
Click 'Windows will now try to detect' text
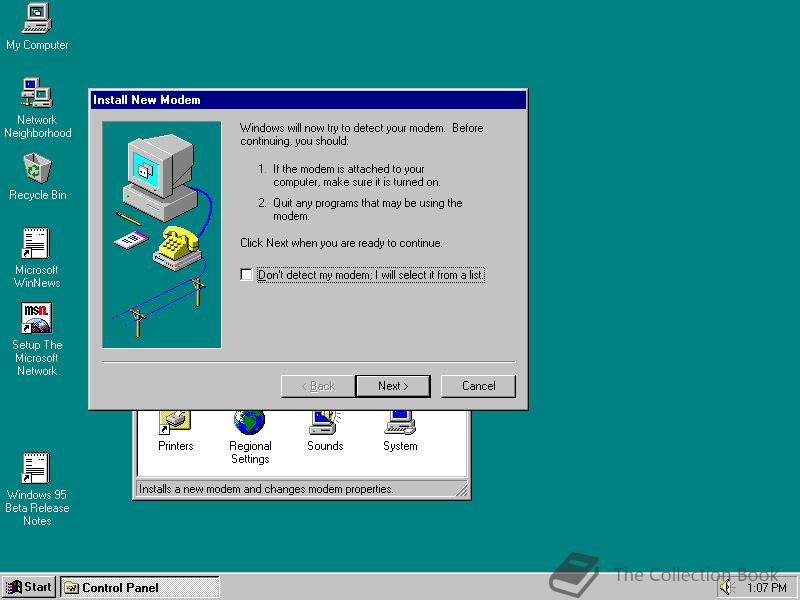[362, 134]
